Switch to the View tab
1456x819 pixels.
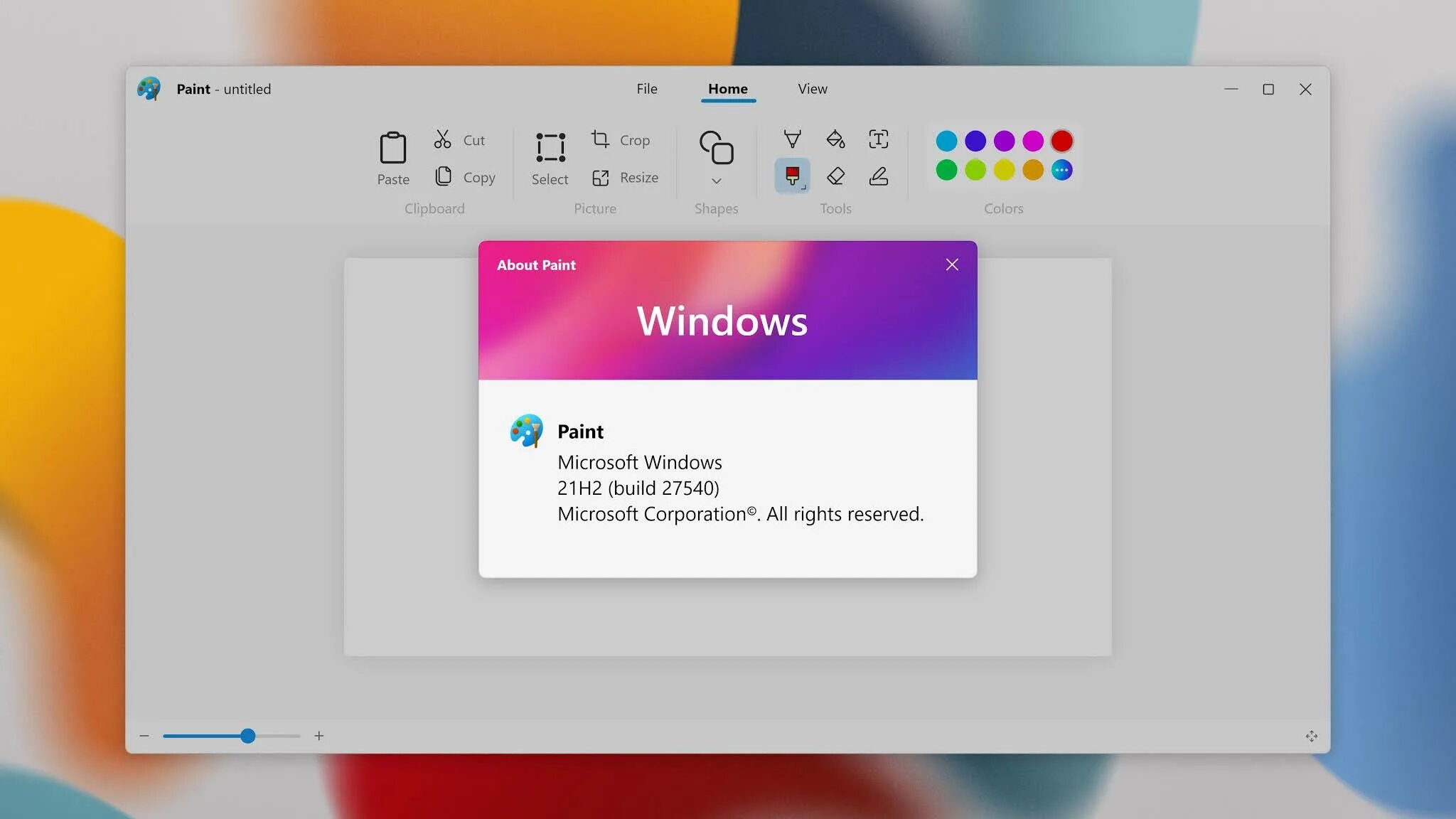tap(812, 89)
